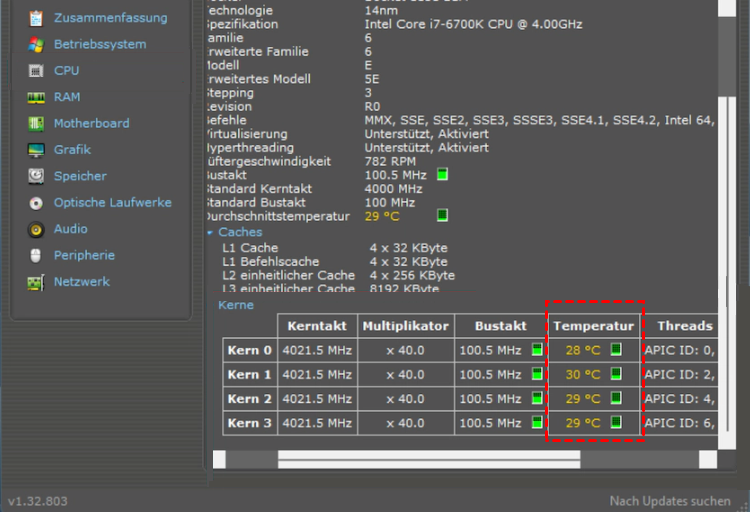Click Kern 0 Kerntakt 4021.5 MHz cell
The image size is (750, 512).
tap(317, 350)
